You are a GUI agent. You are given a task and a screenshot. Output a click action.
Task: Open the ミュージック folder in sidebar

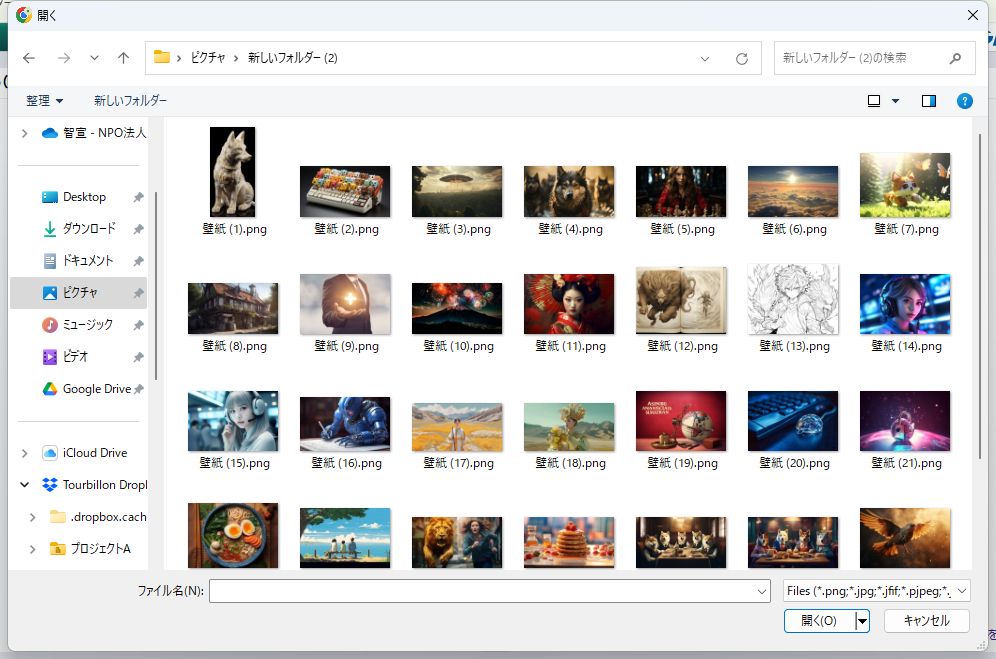click(88, 325)
